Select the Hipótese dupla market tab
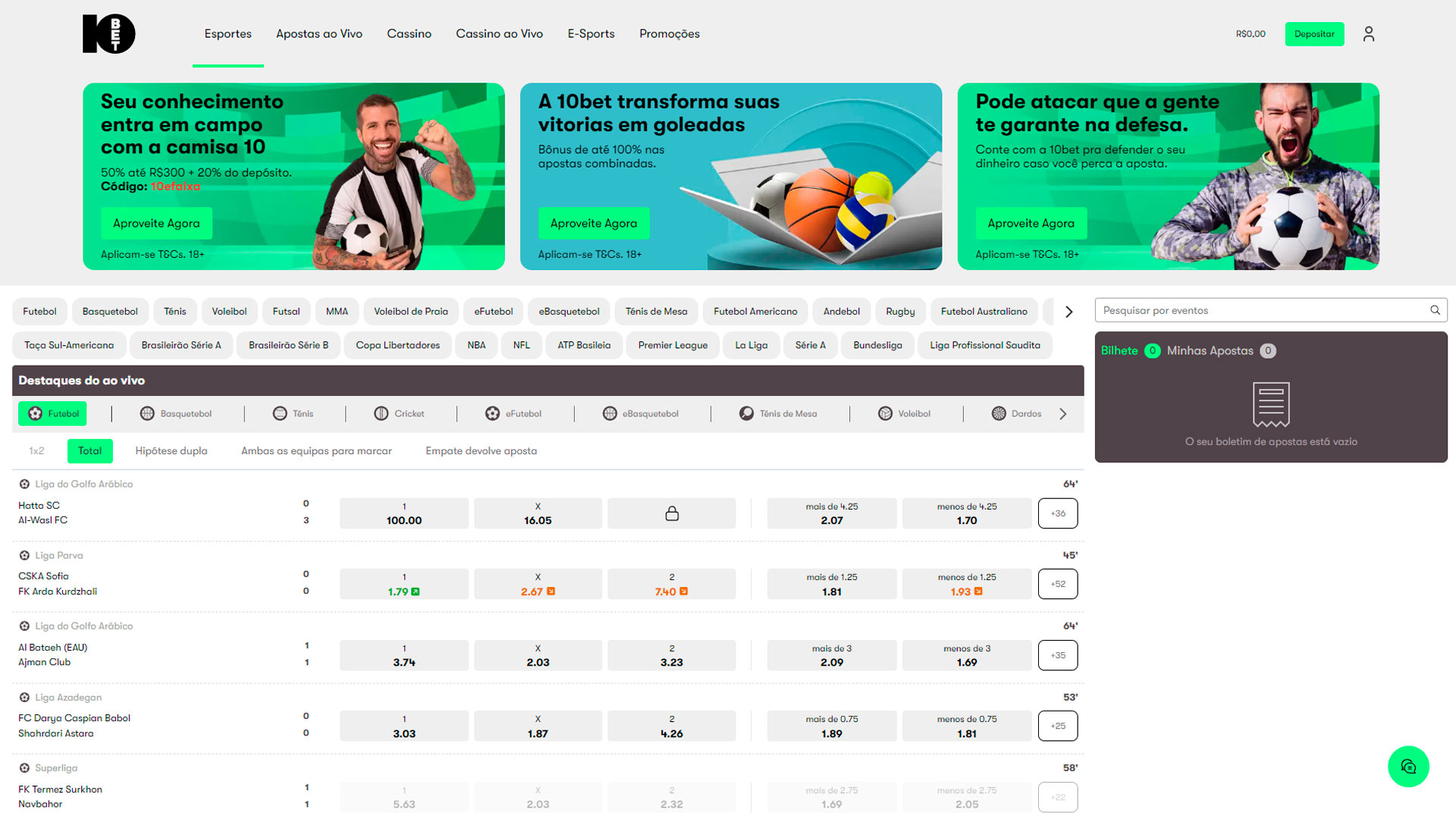The width and height of the screenshot is (1456, 819). 171,451
